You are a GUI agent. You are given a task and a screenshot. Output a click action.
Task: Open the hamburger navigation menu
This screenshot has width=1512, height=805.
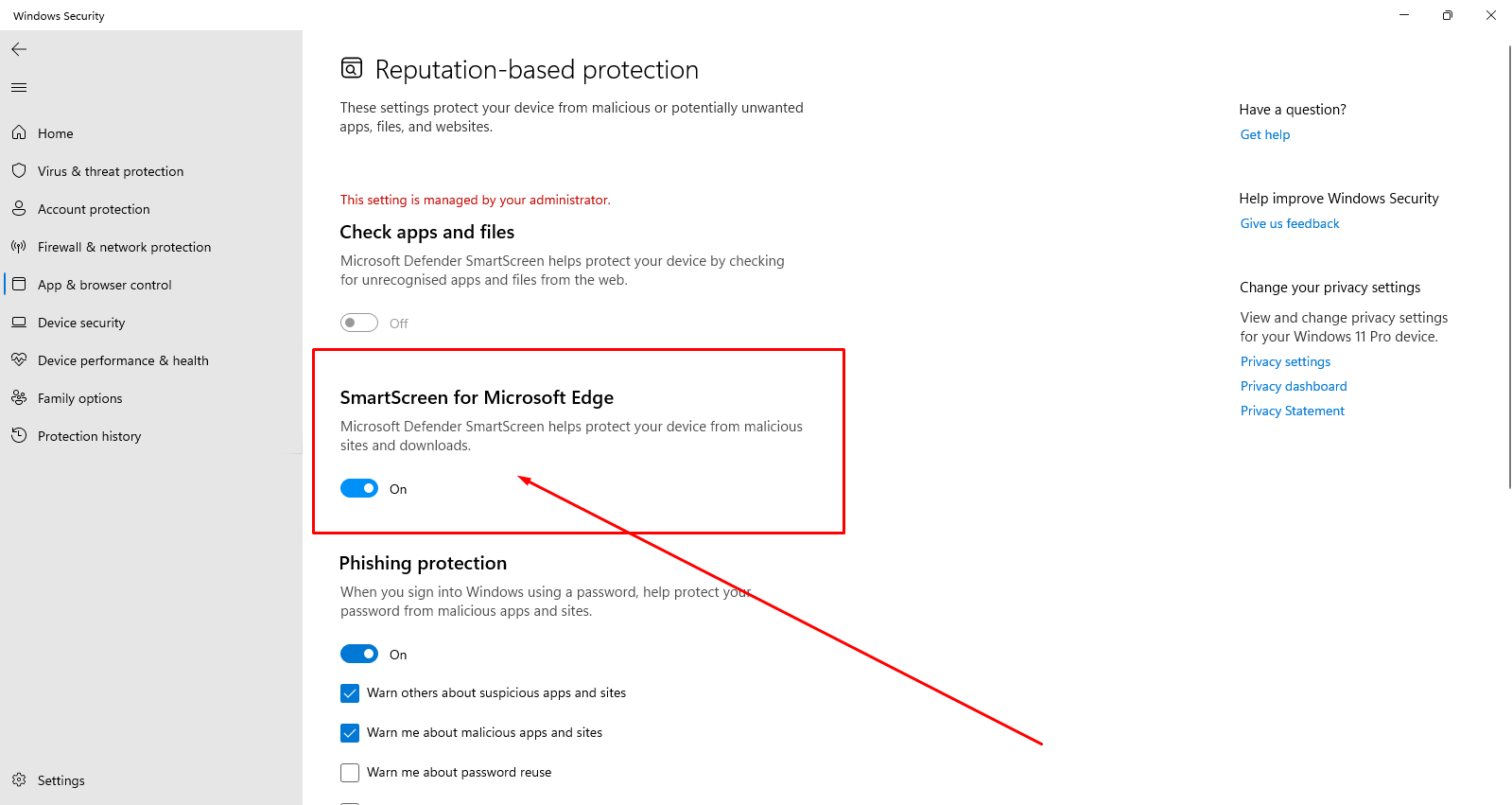(19, 88)
